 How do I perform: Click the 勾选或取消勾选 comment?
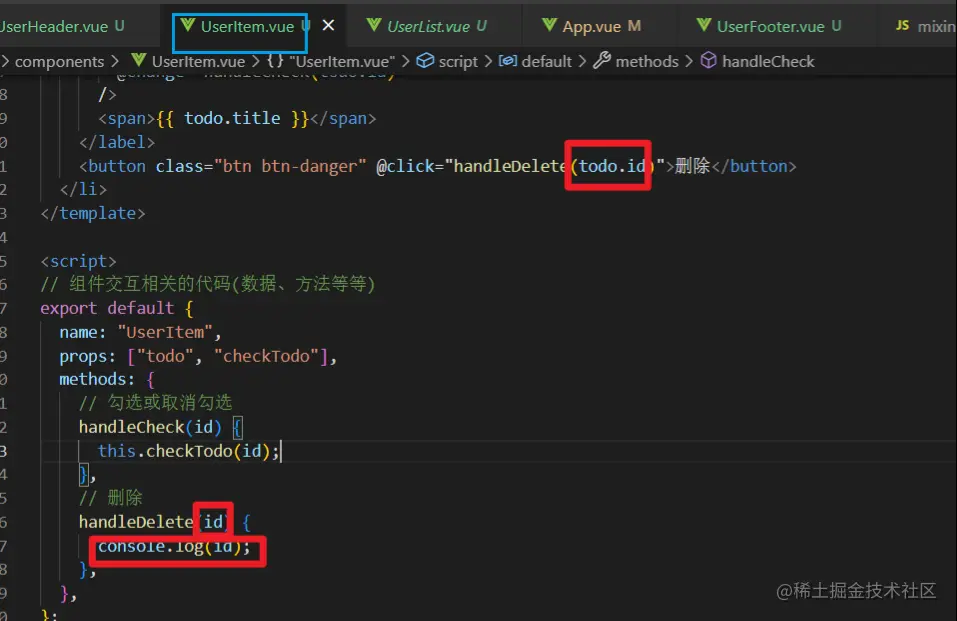pyautogui.click(x=156, y=402)
